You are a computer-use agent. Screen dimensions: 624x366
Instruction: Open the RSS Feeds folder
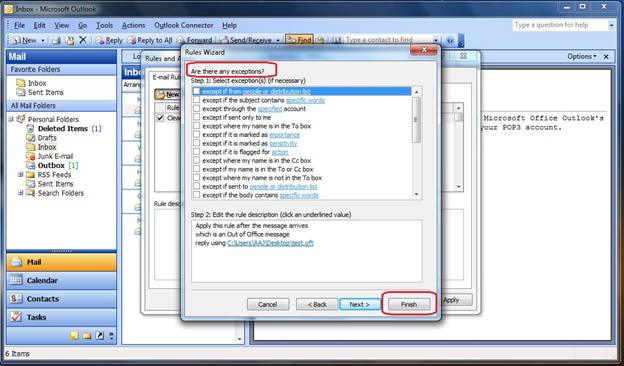pyautogui.click(x=54, y=175)
